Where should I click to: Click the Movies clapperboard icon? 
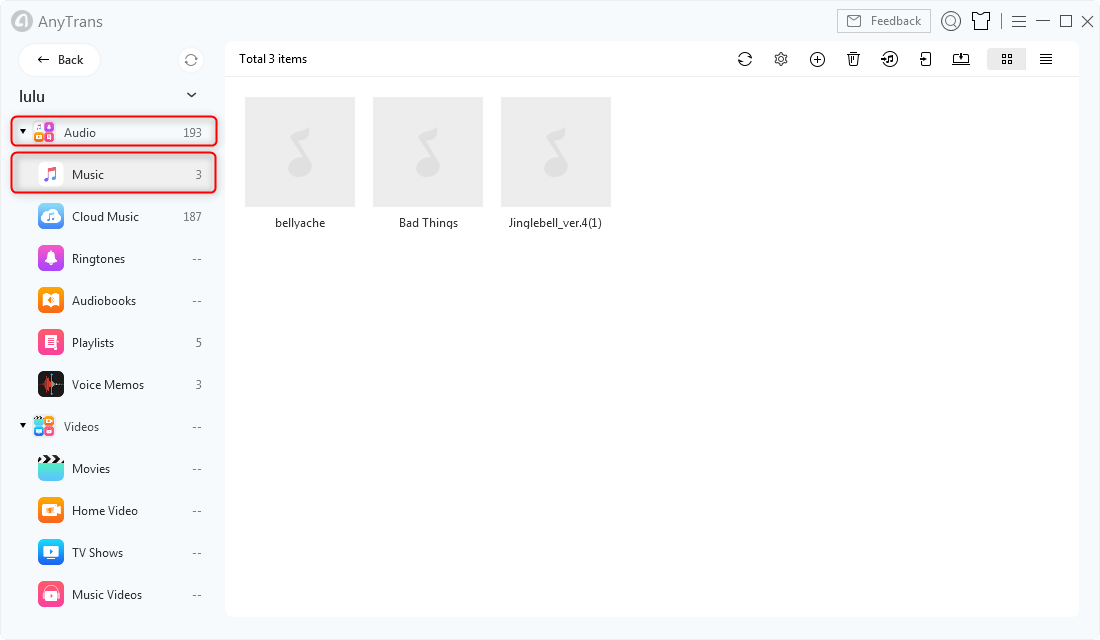51,469
